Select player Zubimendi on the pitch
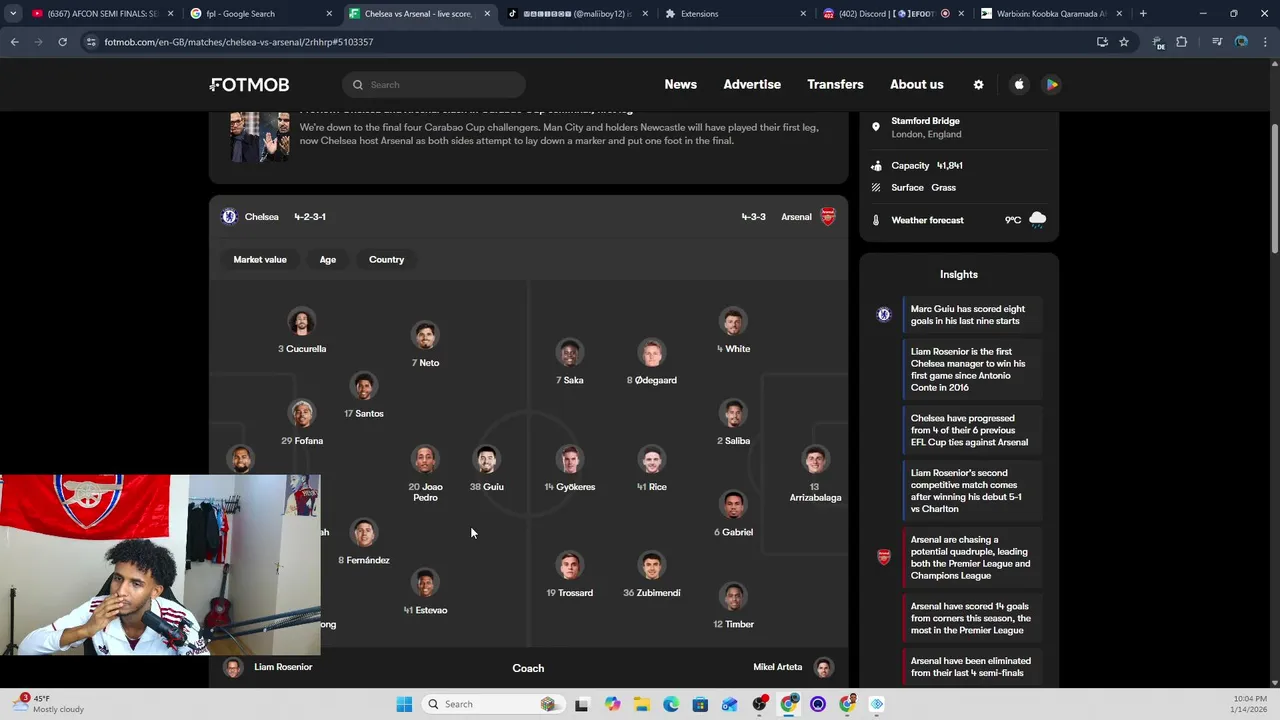 [652, 576]
